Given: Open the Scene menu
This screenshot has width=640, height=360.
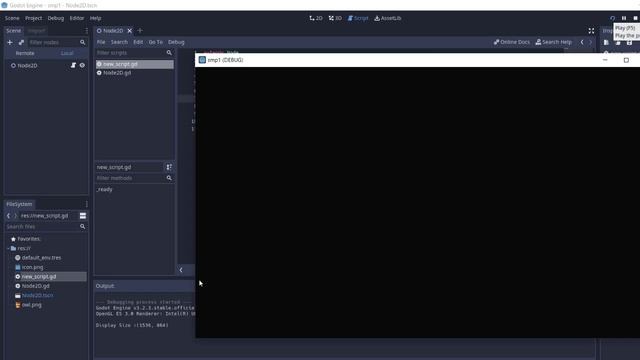Looking at the screenshot, I should [12, 18].
